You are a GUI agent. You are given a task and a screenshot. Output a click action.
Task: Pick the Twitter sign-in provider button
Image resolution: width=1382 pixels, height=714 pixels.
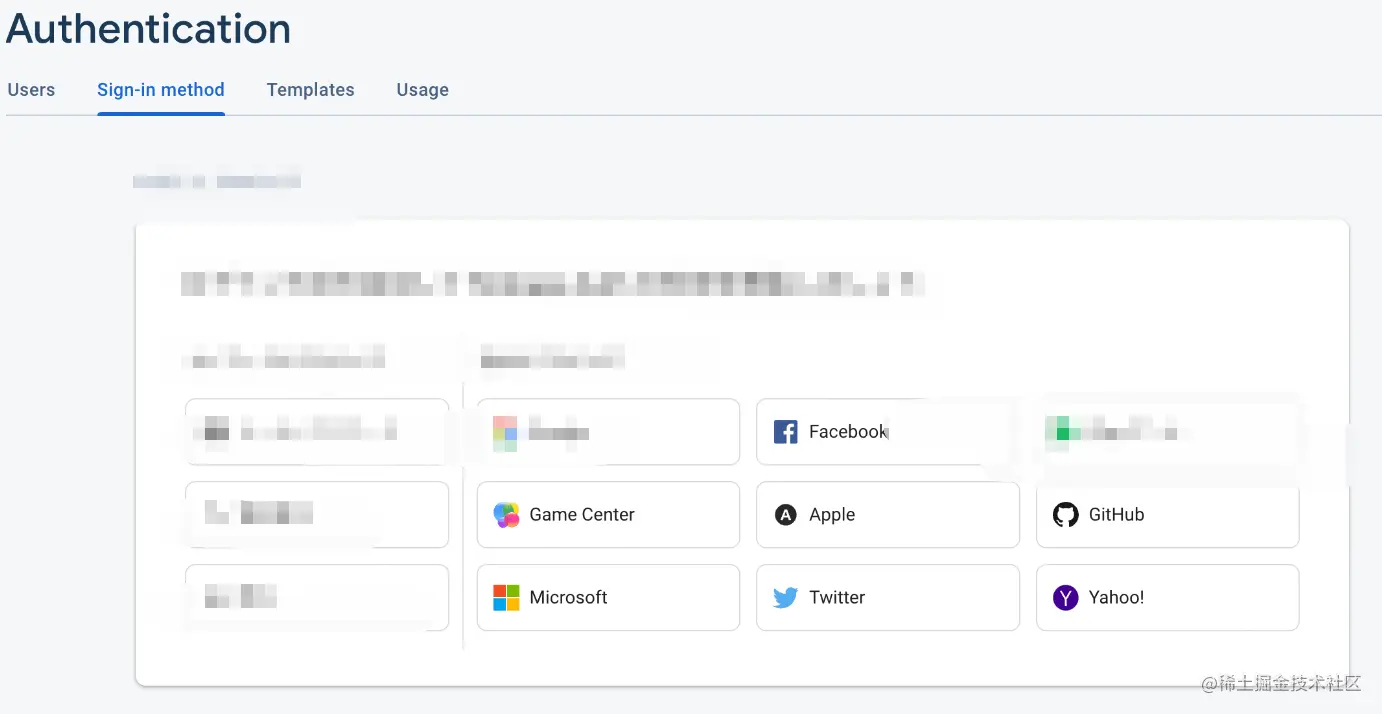(x=887, y=598)
